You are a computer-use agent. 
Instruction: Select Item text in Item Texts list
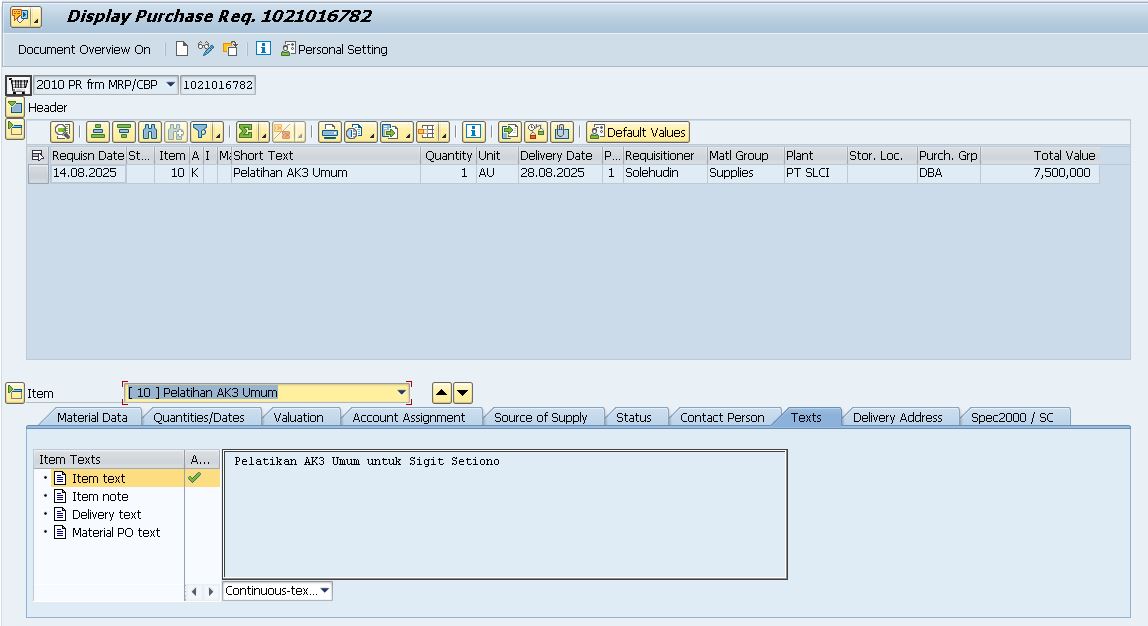pos(99,478)
